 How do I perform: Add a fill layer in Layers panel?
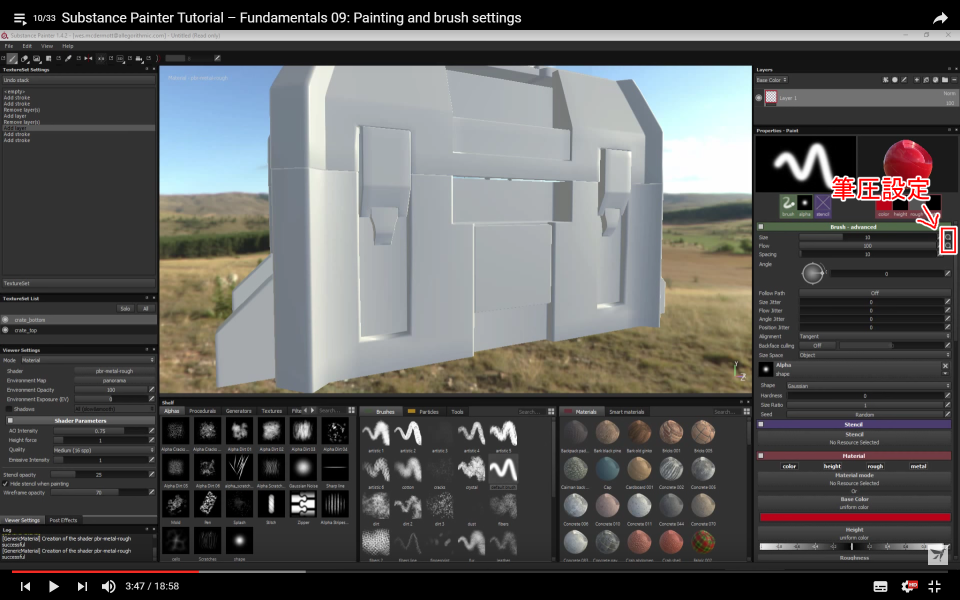[x=926, y=80]
